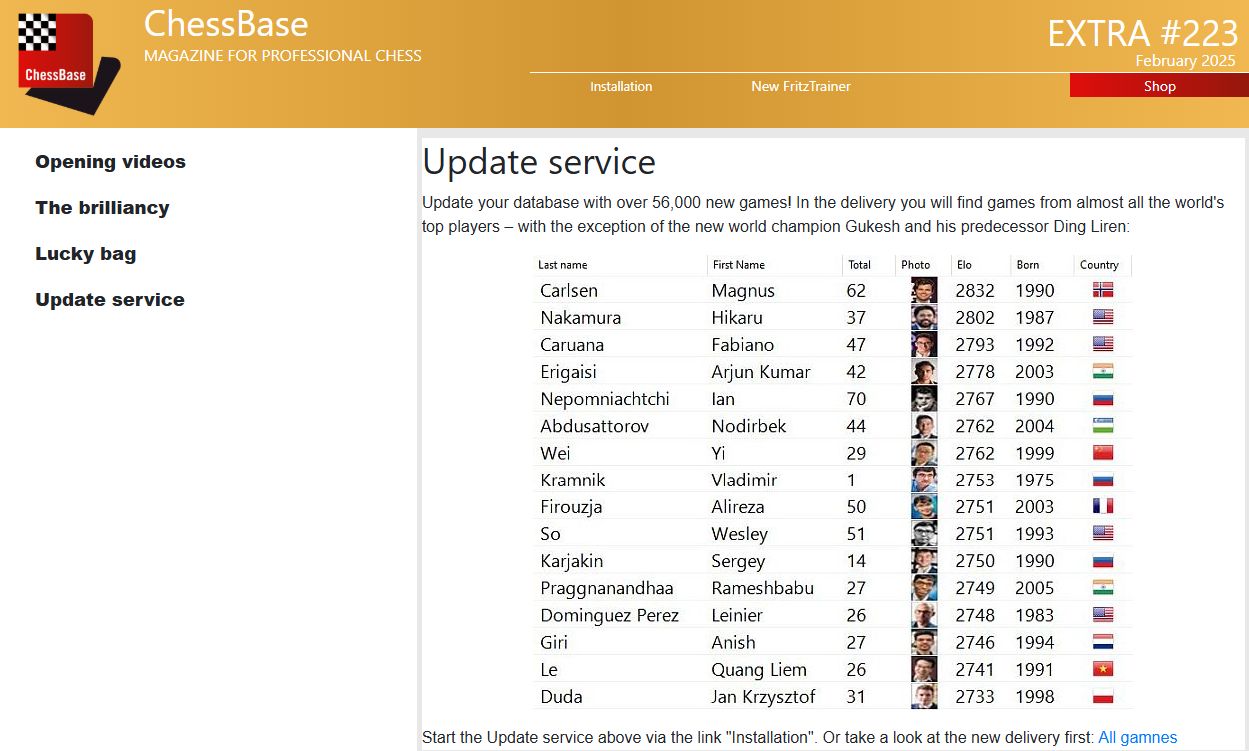Click the ChessBase logo icon
1249x751 pixels.
66,62
